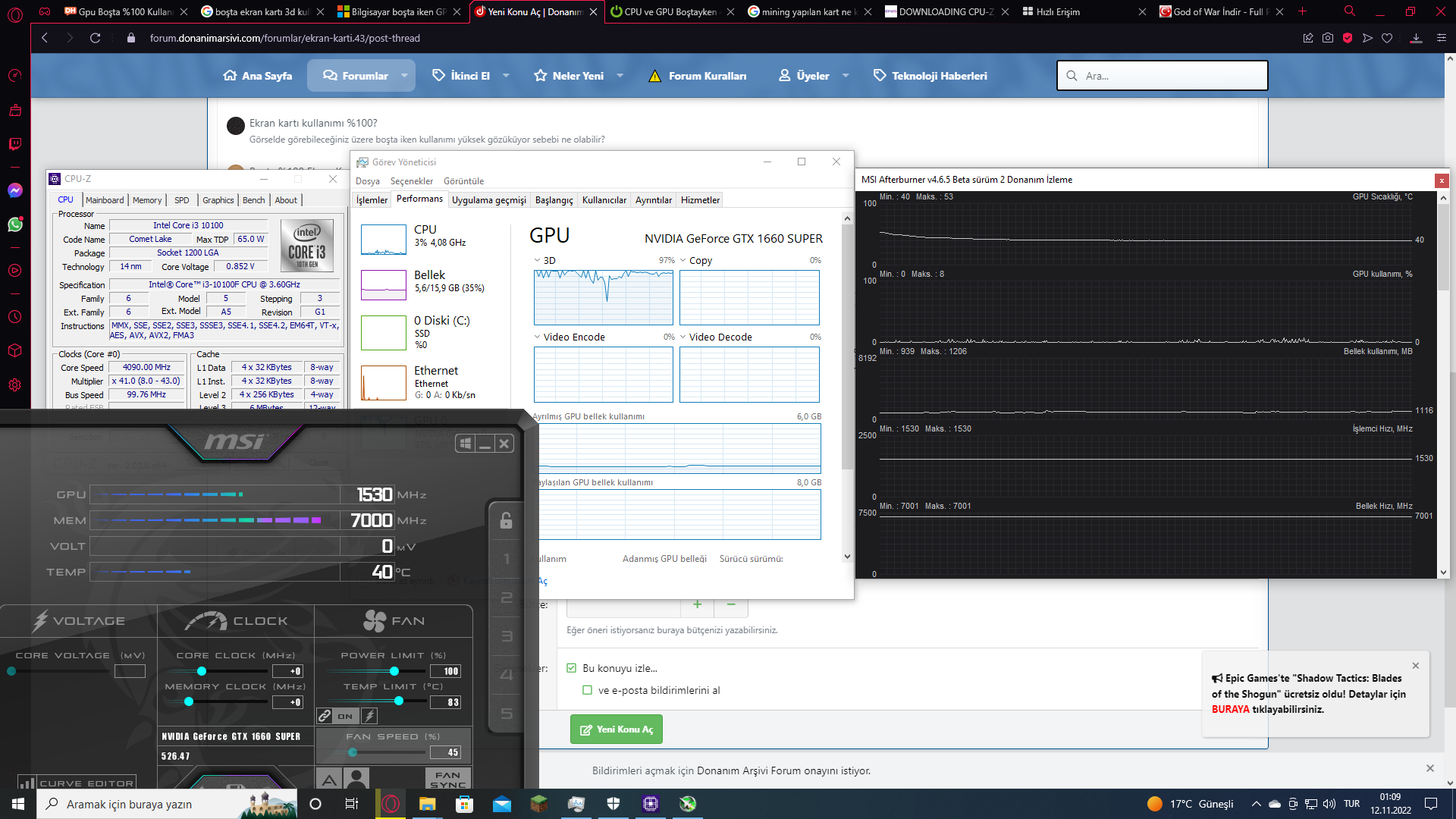Click the lightning priority icon beside ON
This screenshot has width=1456, height=819.
click(369, 716)
